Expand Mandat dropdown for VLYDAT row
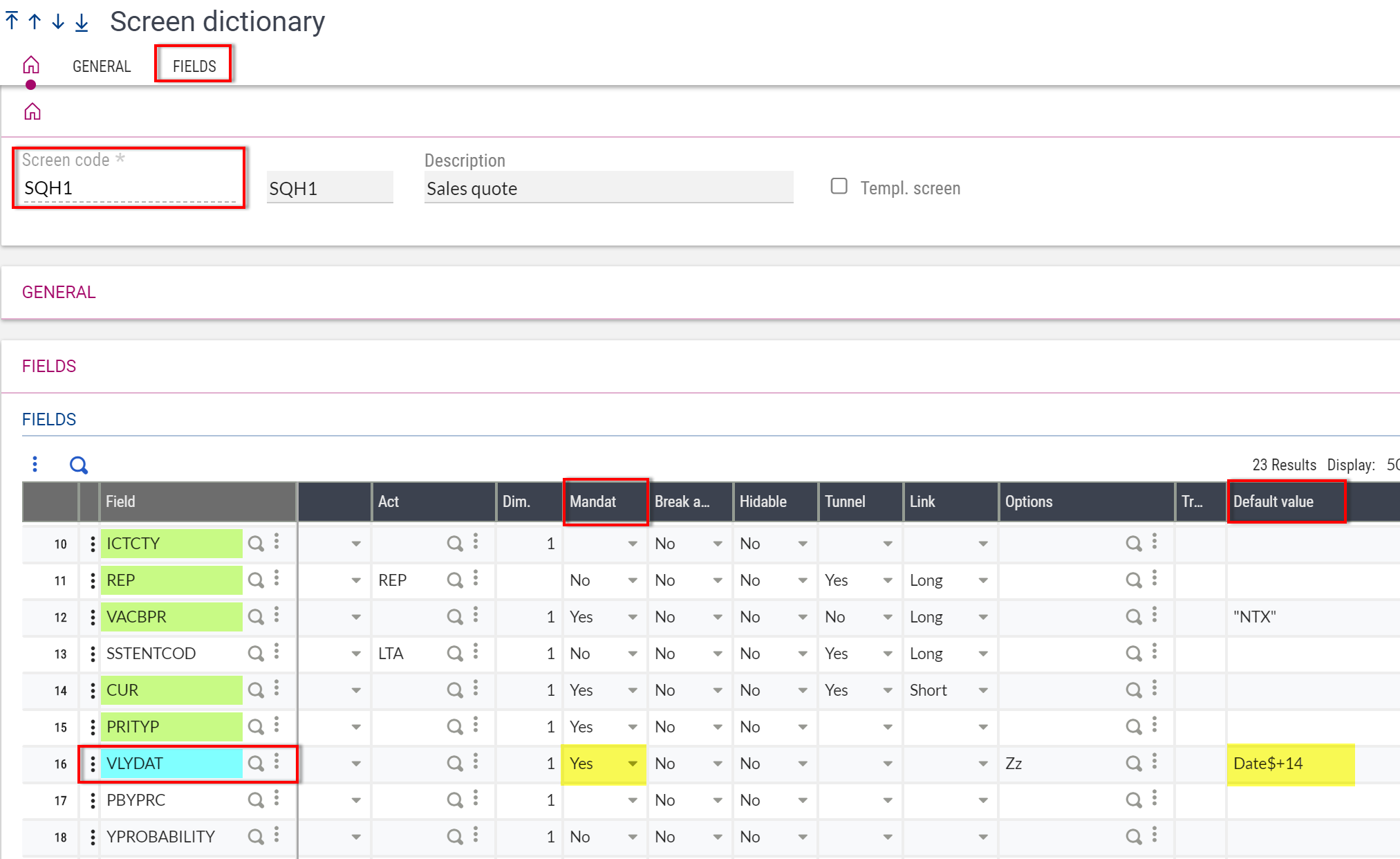This screenshot has height=859, width=1400. [632, 764]
